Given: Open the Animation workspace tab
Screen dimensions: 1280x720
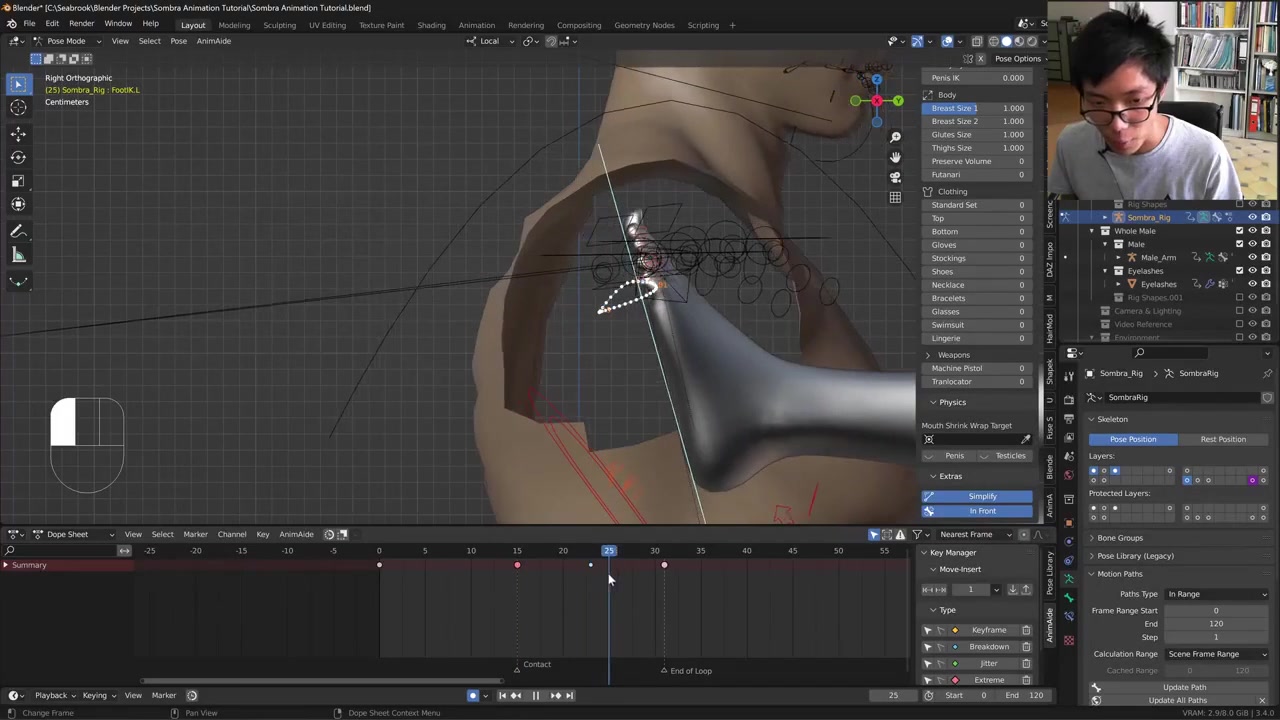Looking at the screenshot, I should (x=476, y=25).
